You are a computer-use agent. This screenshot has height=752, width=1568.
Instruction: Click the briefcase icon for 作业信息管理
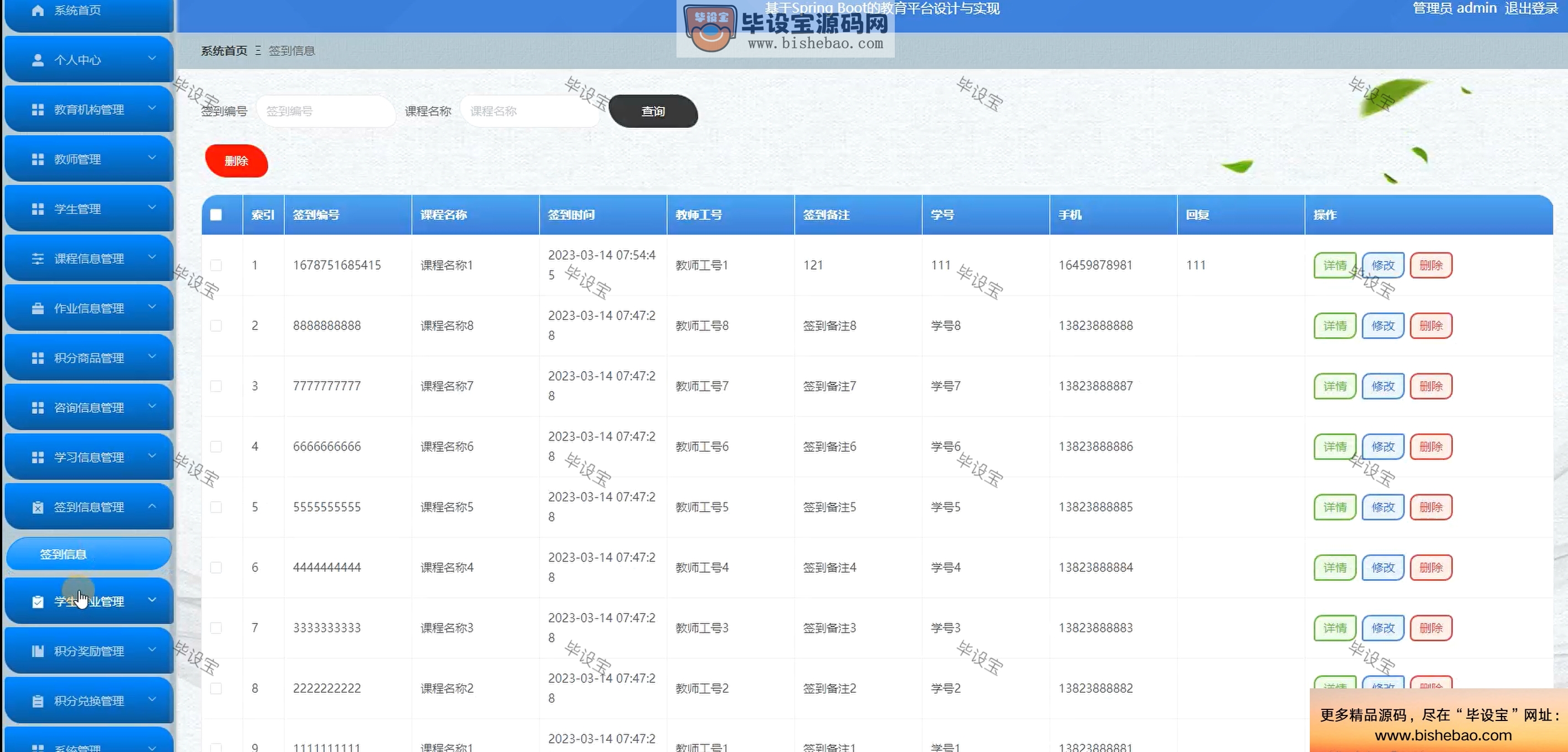pos(38,308)
